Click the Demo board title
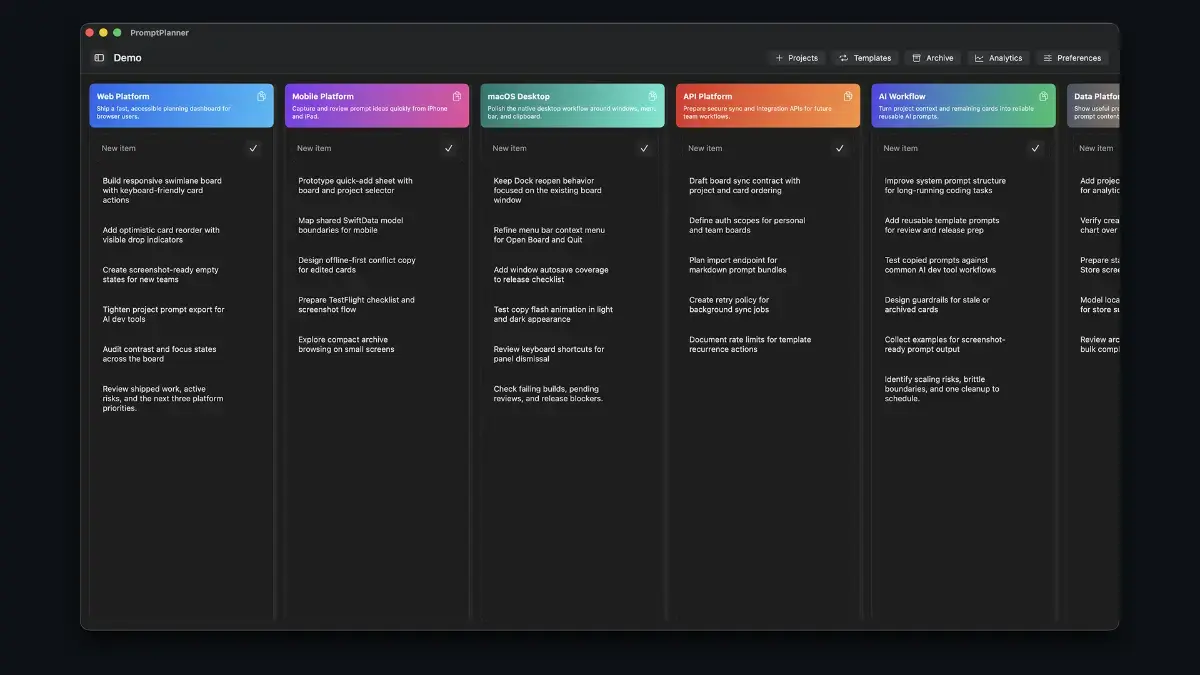The image size is (1200, 675). coord(127,58)
